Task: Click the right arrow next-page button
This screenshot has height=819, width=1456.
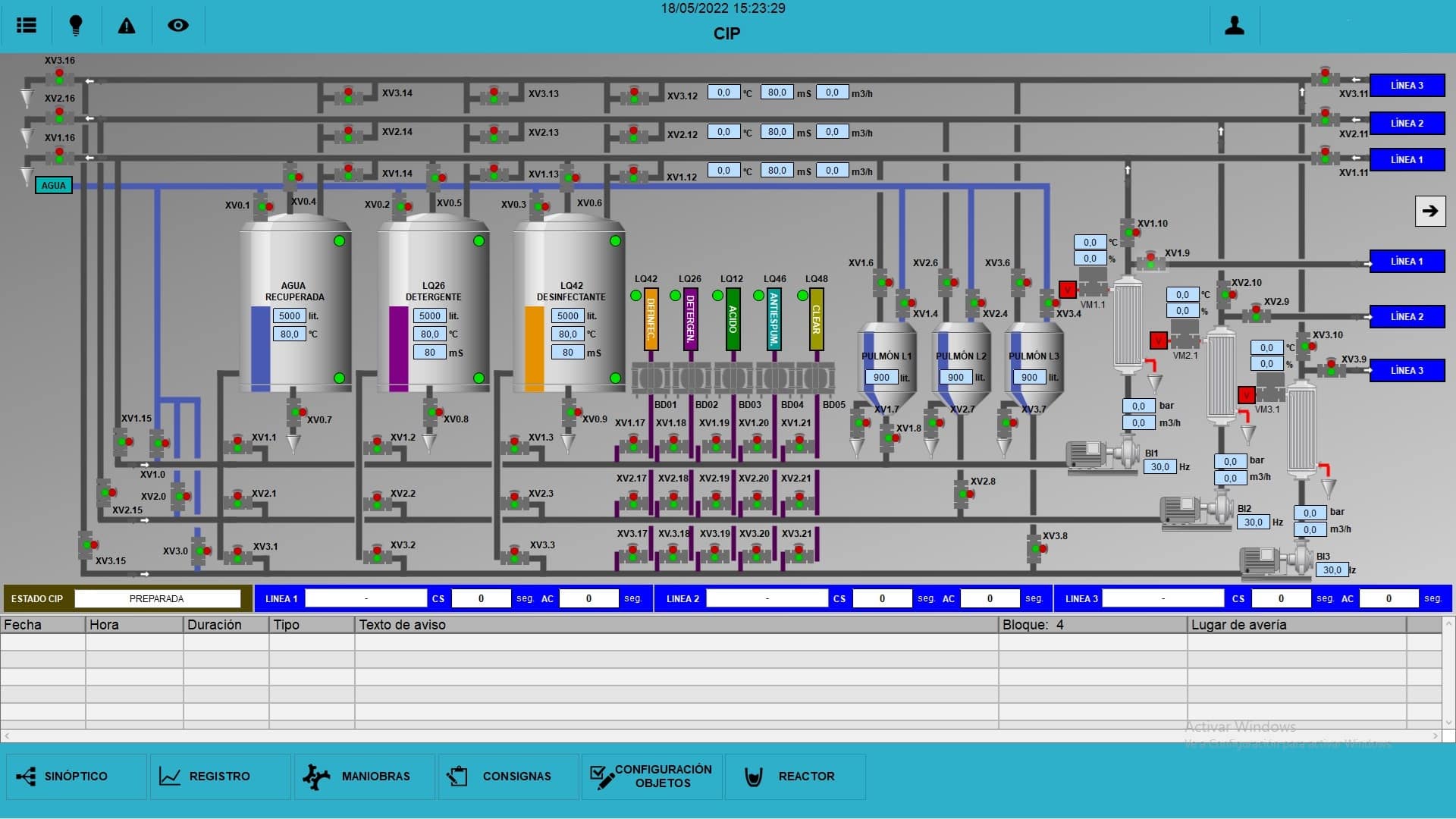Action: (1429, 211)
